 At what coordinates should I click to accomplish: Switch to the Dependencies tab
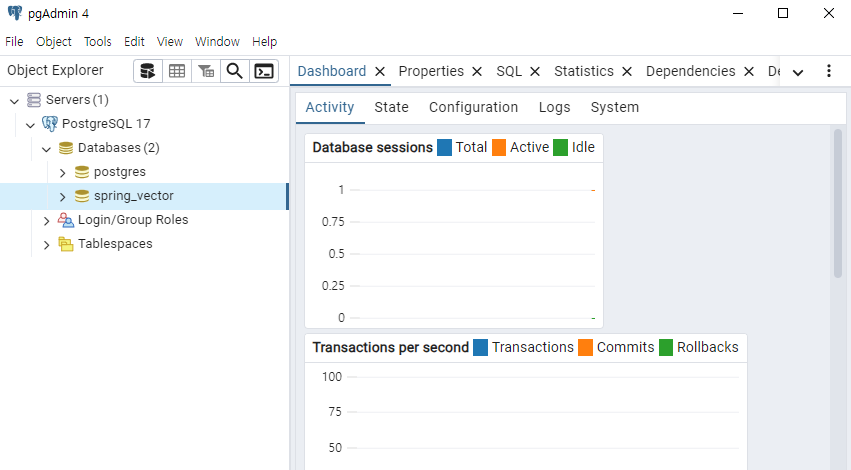coord(690,71)
